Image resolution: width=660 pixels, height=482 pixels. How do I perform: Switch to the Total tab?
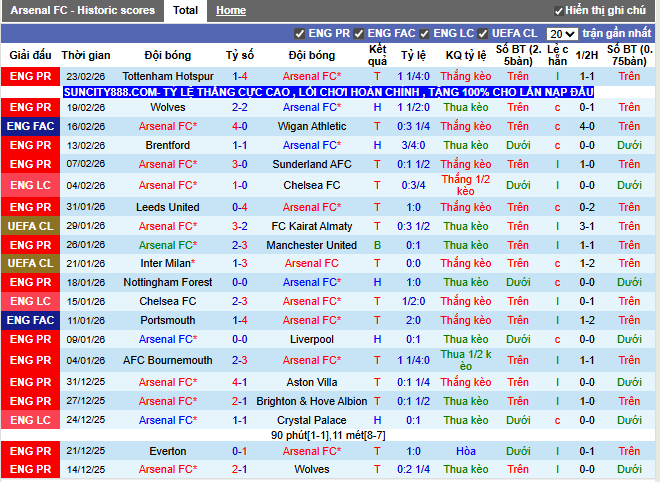click(185, 10)
